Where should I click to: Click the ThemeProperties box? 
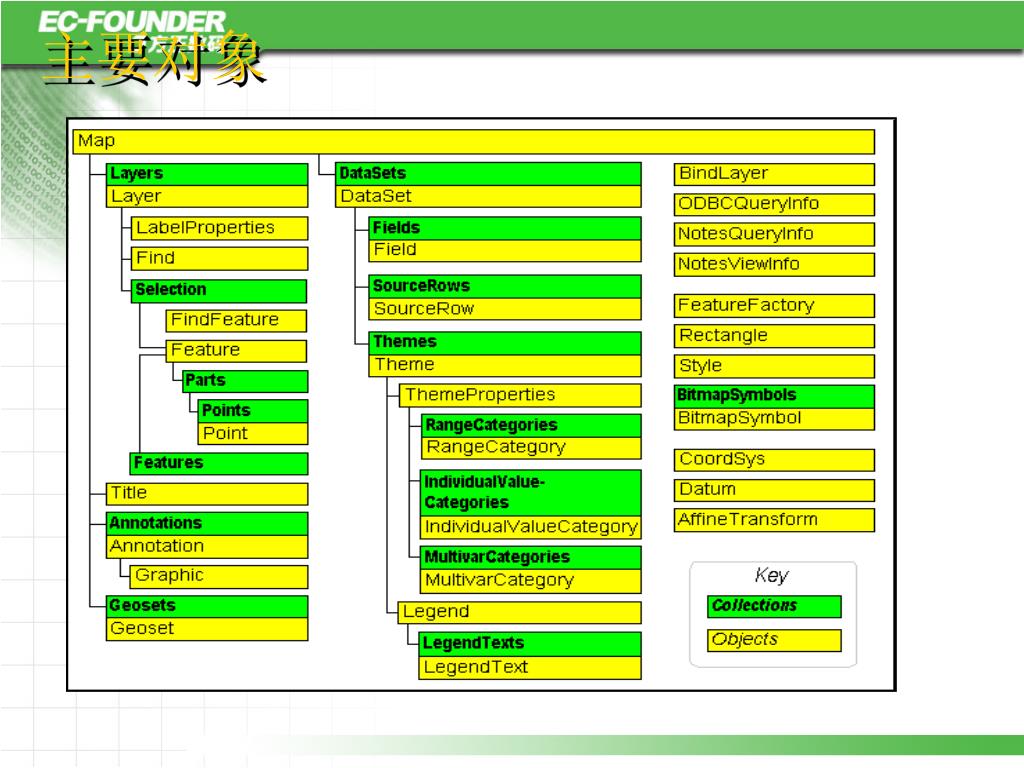[520, 395]
